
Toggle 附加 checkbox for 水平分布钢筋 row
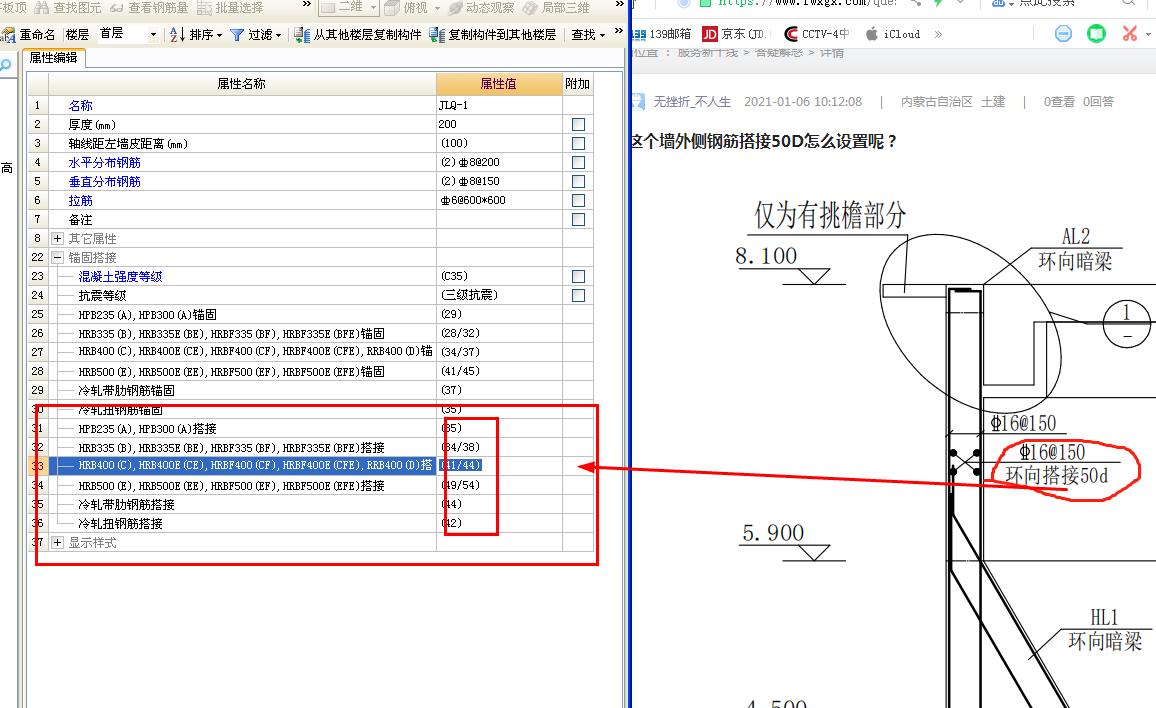(x=579, y=162)
